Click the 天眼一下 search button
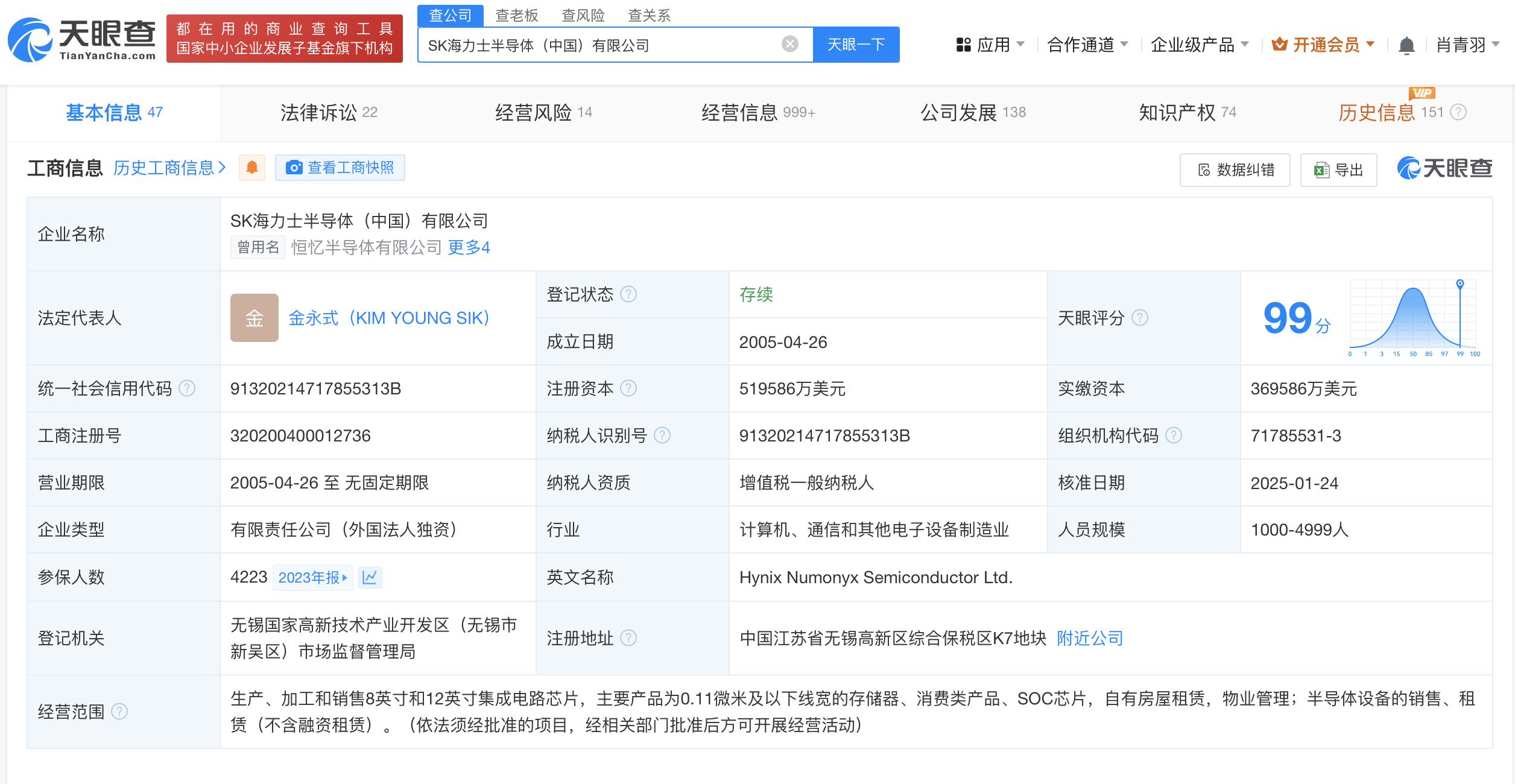 [x=856, y=45]
